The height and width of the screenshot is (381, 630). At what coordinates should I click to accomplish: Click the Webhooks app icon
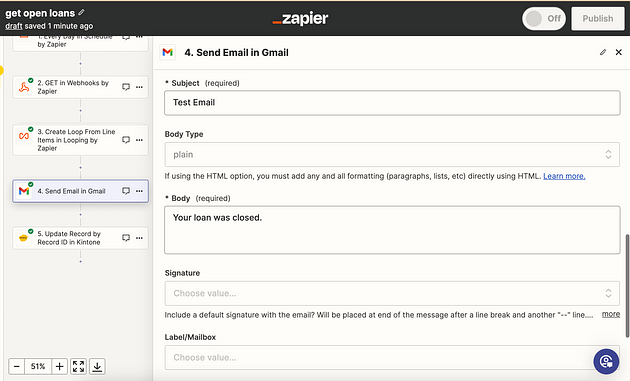[x=24, y=87]
